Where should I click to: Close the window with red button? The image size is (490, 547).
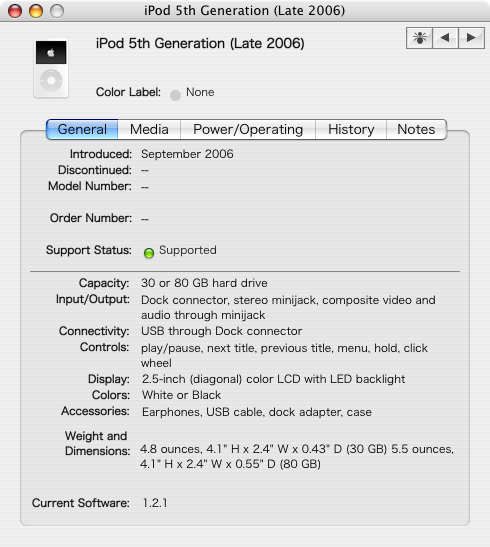point(15,11)
